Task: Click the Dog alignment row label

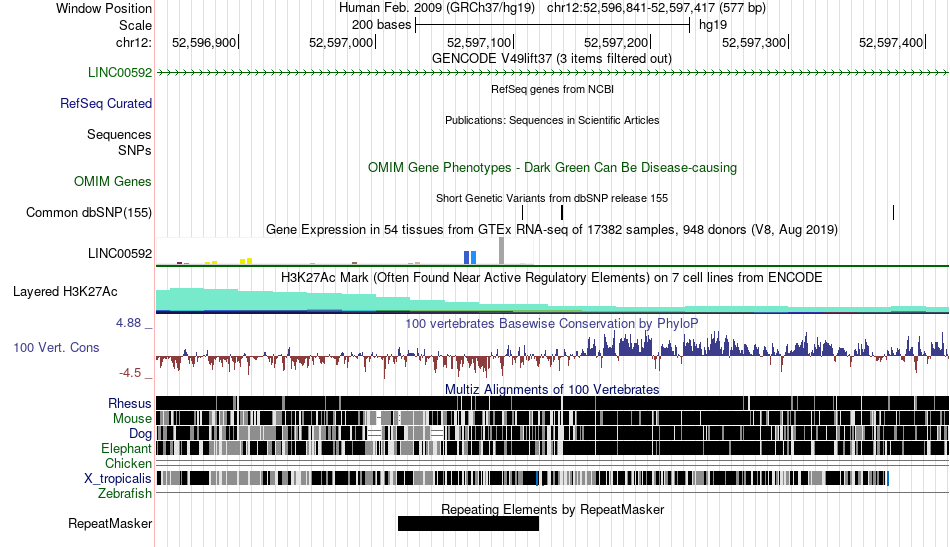Action: point(140,434)
